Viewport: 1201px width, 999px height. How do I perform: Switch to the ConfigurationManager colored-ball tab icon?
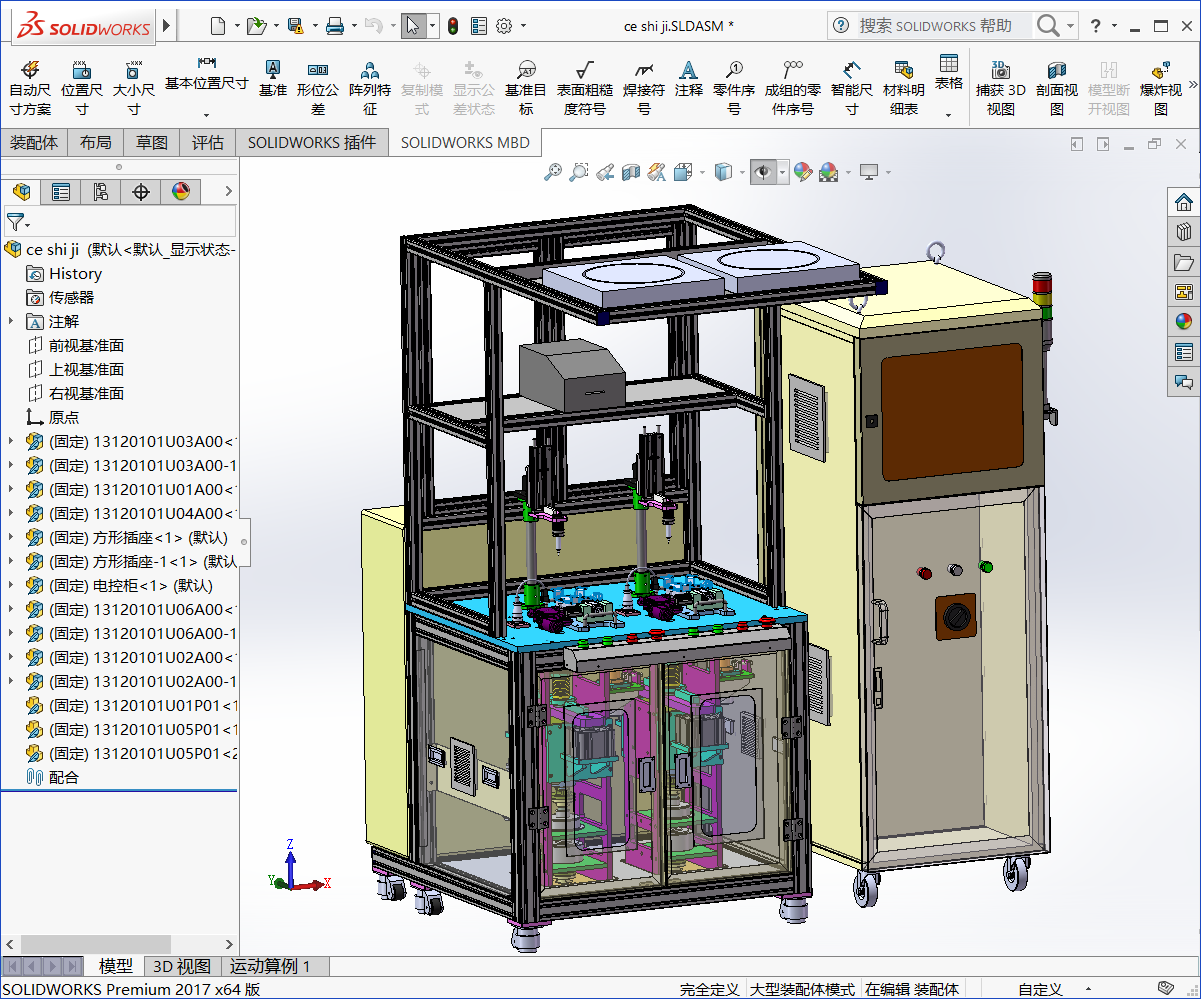179,191
